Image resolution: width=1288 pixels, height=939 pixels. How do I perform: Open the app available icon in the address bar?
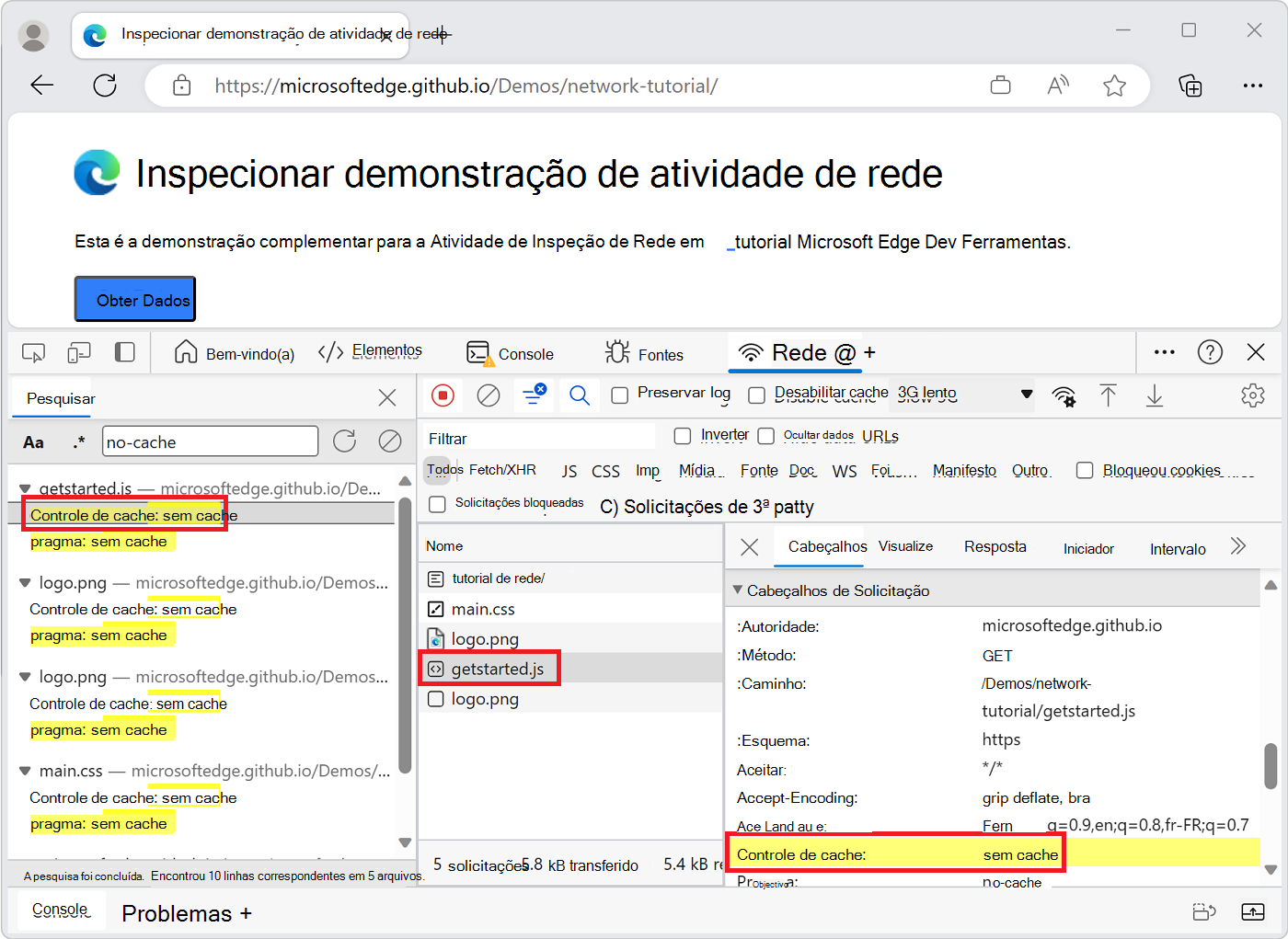[x=1000, y=86]
